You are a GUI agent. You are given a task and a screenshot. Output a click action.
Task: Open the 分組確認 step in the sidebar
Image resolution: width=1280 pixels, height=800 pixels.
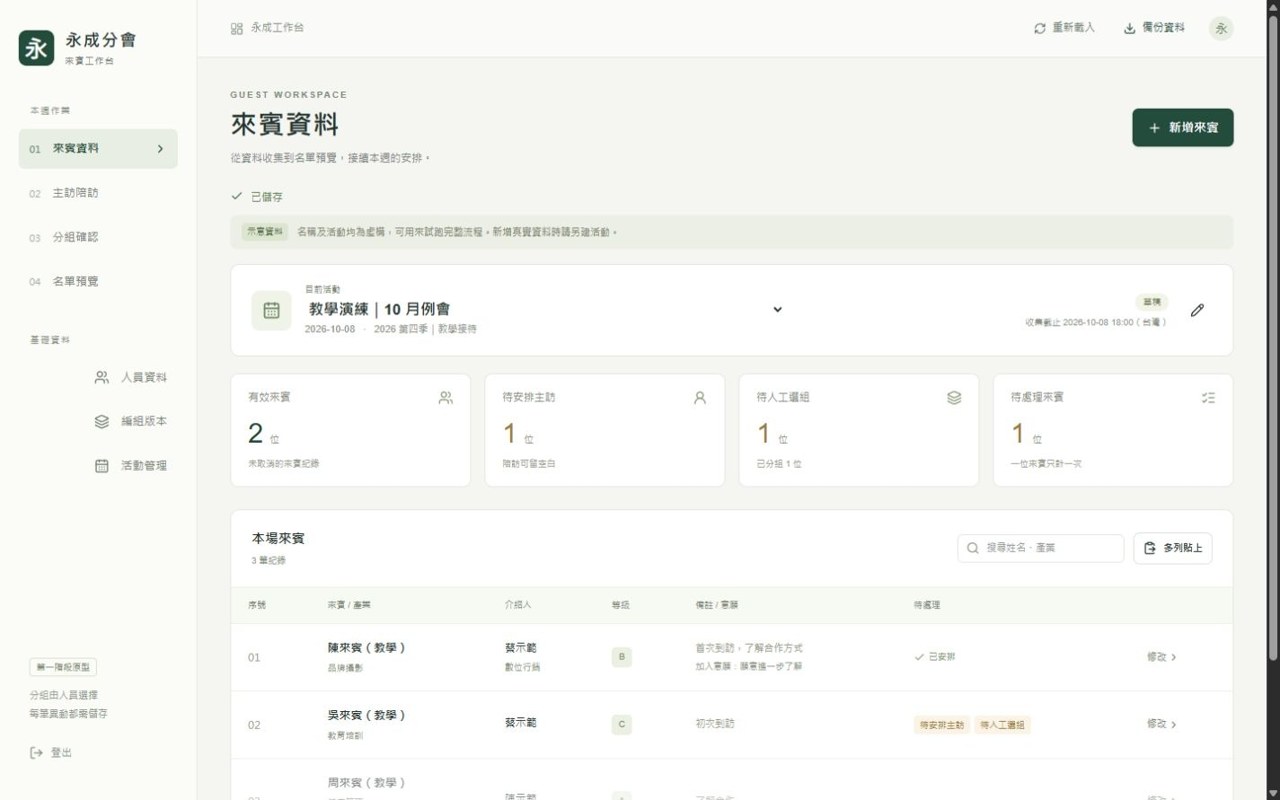click(98, 237)
